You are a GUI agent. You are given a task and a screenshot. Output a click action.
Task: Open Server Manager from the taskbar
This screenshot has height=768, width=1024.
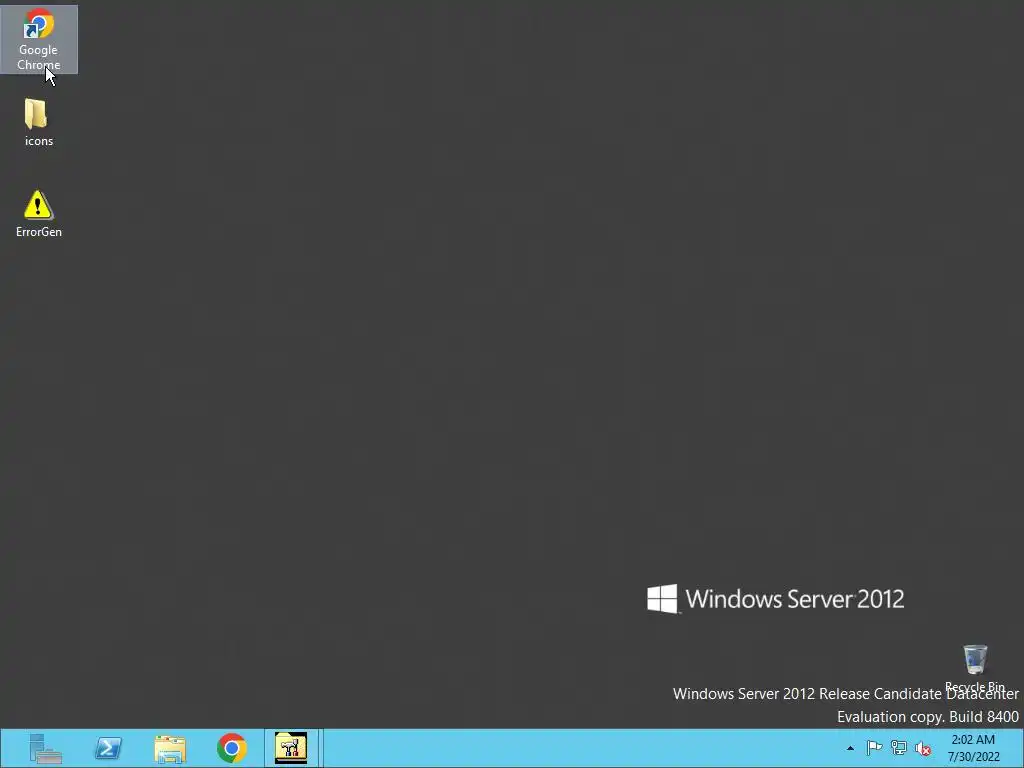[46, 748]
